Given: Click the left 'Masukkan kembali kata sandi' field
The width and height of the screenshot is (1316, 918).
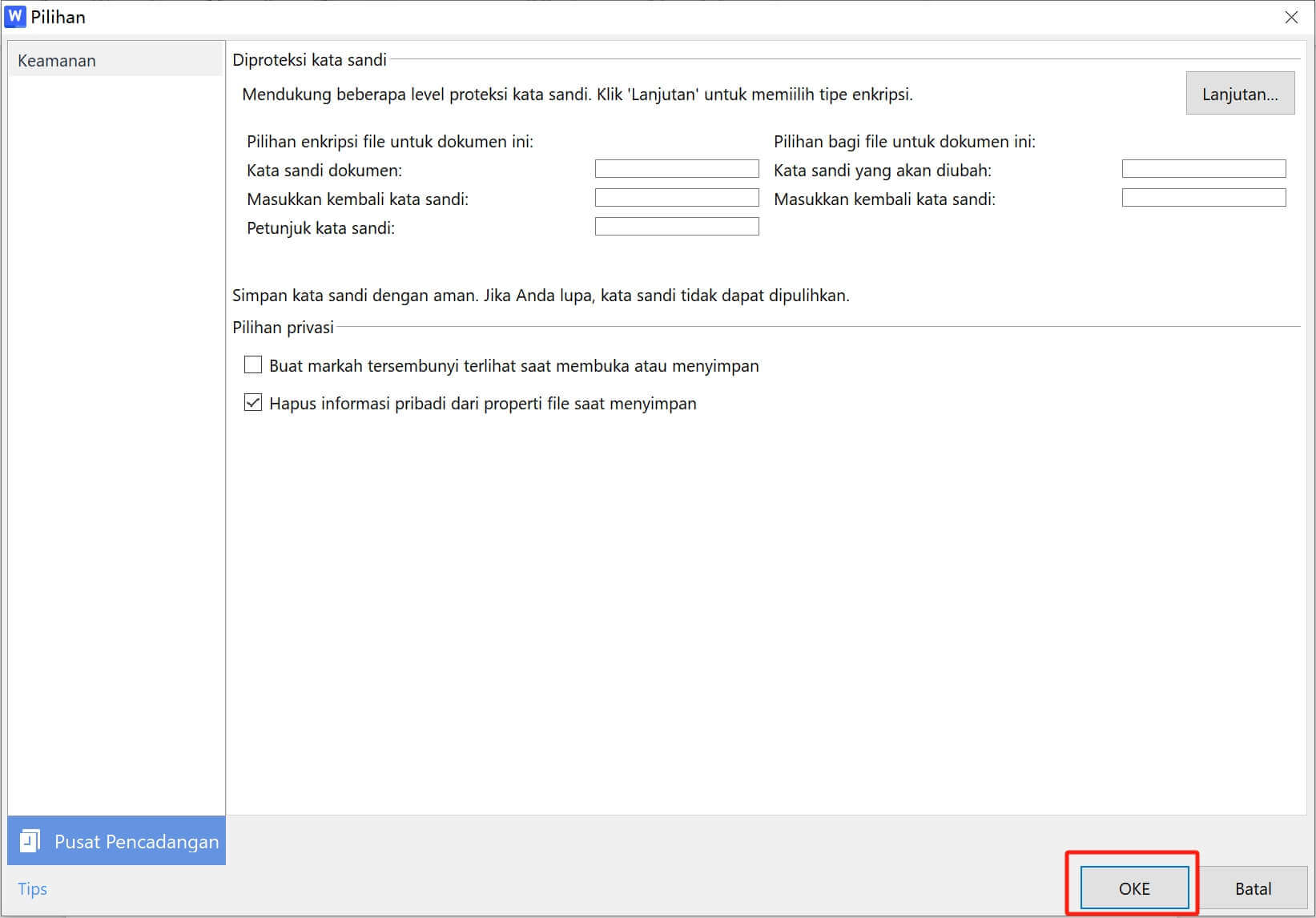Looking at the screenshot, I should pyautogui.click(x=676, y=197).
